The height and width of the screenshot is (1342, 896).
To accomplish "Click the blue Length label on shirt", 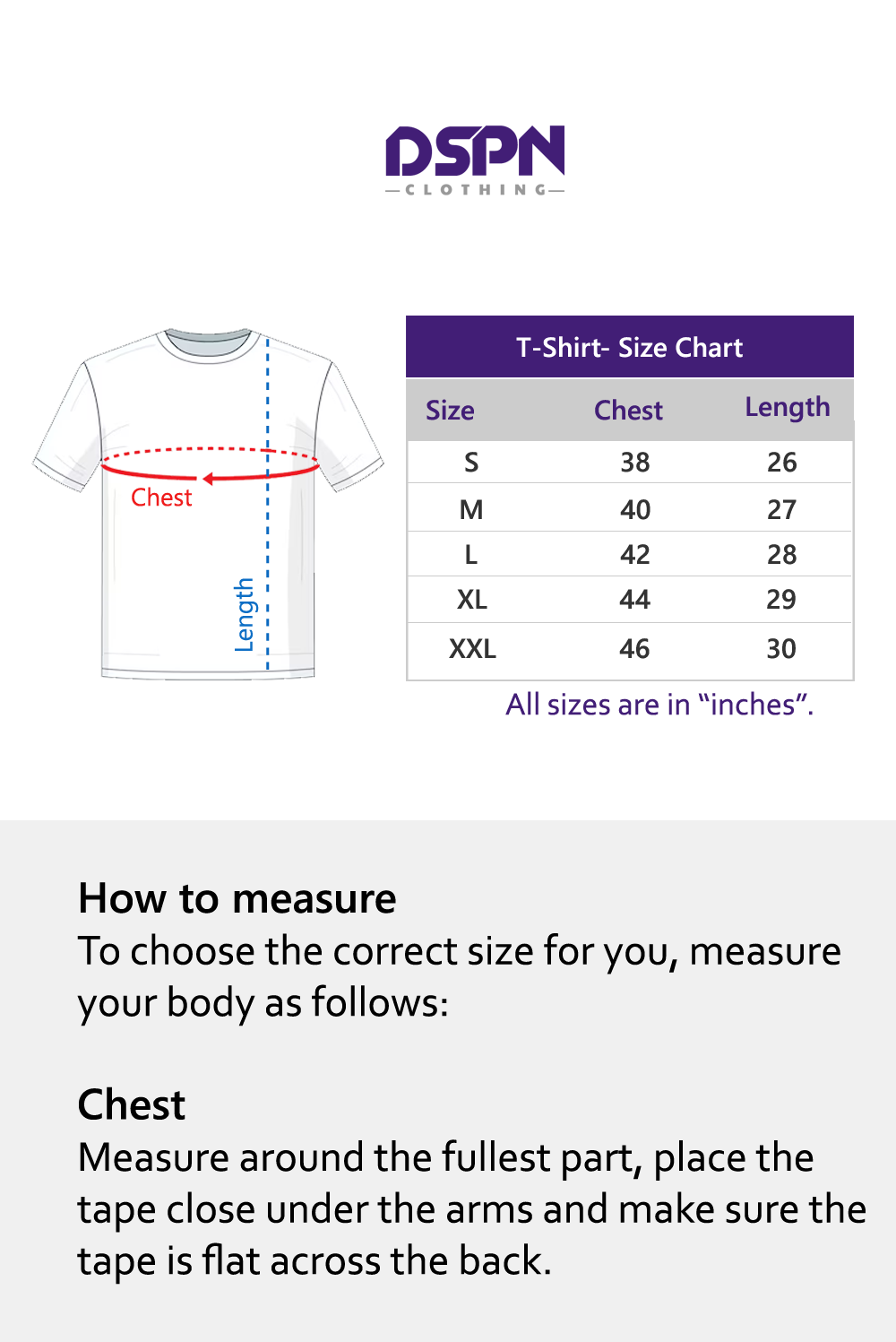I will pos(244,615).
